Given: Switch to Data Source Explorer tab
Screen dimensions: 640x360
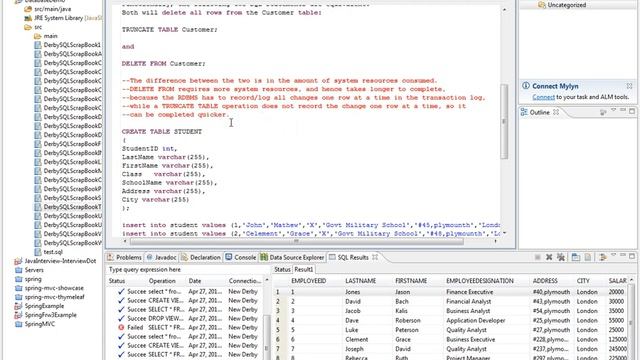Looking at the screenshot, I should point(292,257).
